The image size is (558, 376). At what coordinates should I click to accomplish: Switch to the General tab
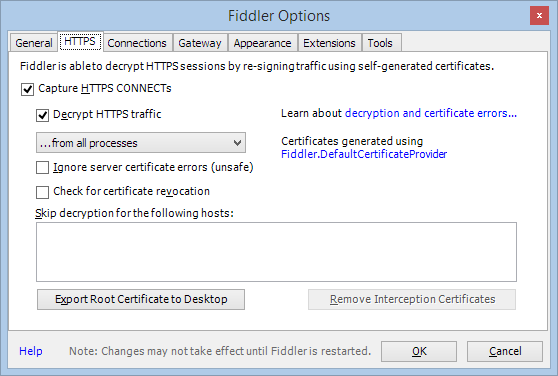click(x=34, y=43)
